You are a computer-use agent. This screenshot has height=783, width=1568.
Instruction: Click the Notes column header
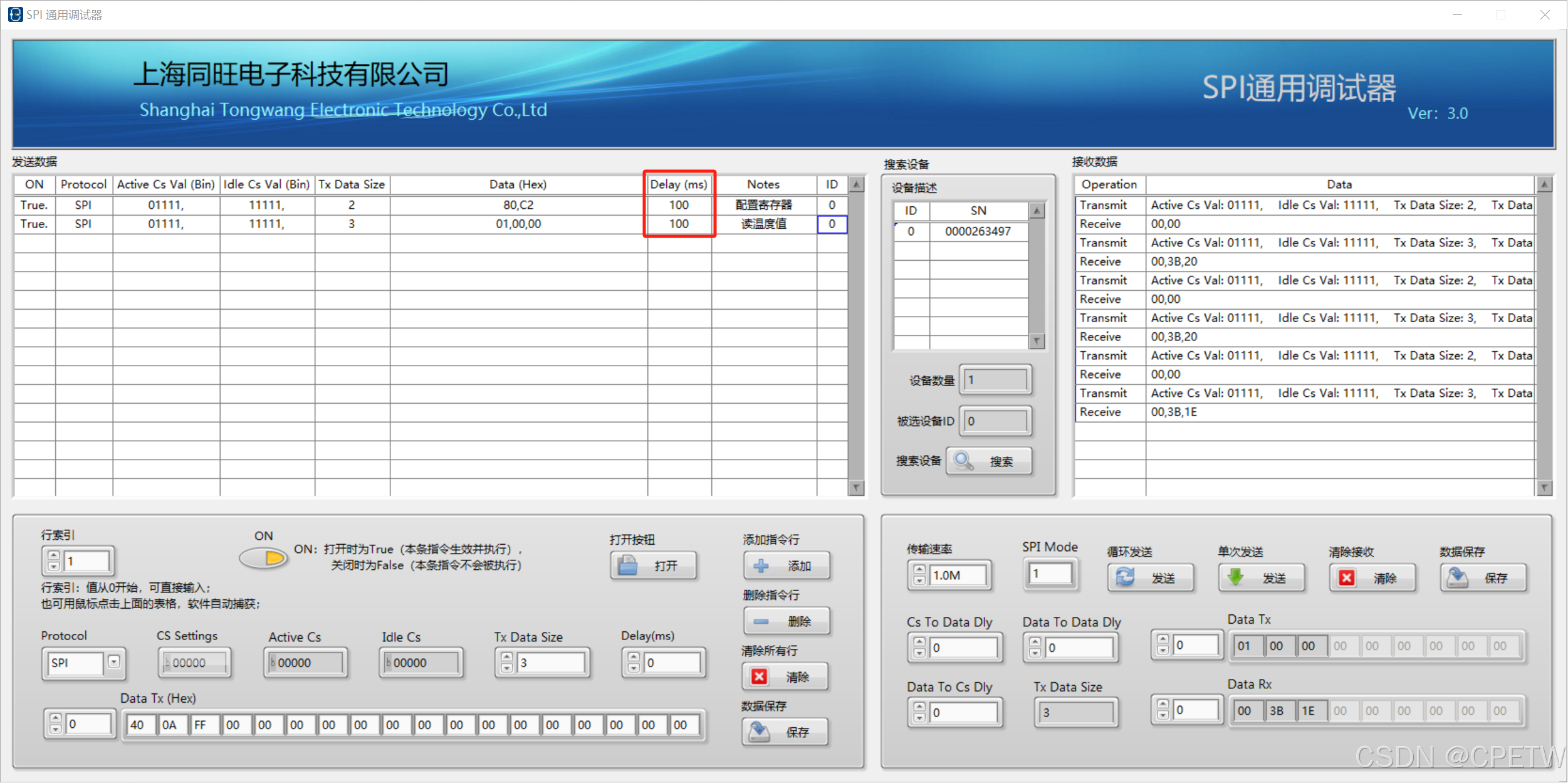(763, 184)
